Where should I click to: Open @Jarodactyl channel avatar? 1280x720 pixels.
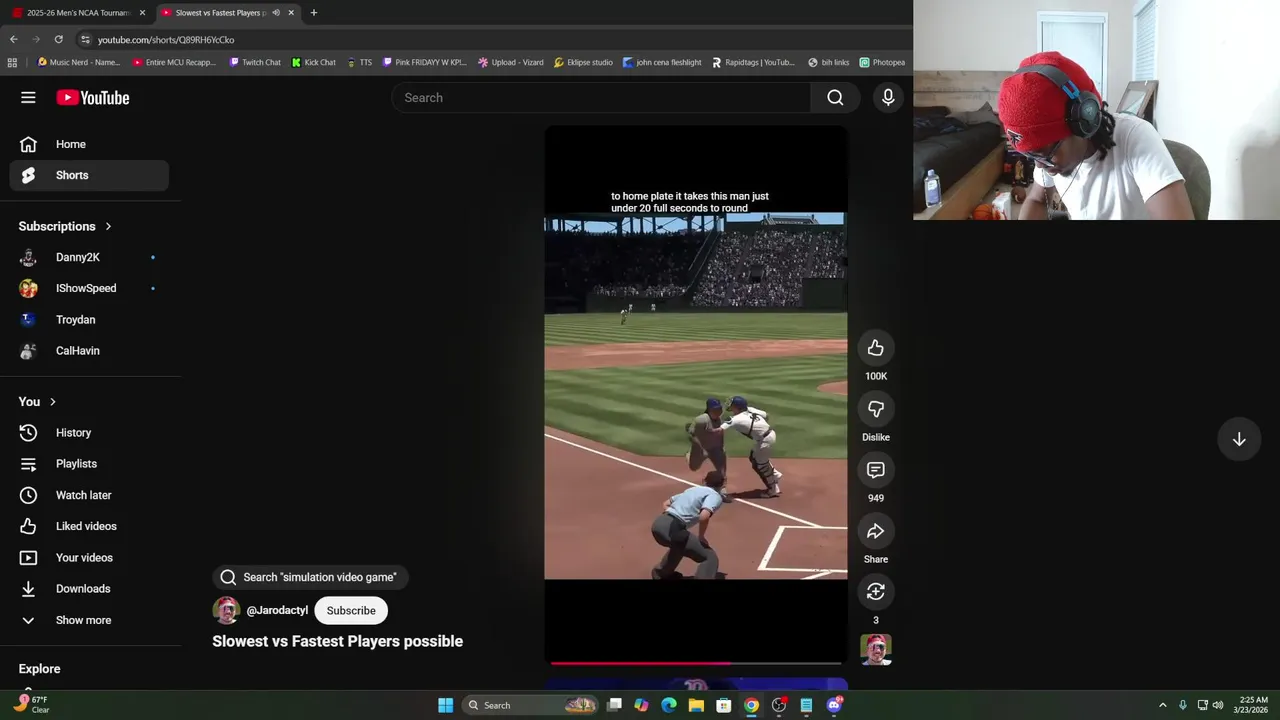[226, 610]
